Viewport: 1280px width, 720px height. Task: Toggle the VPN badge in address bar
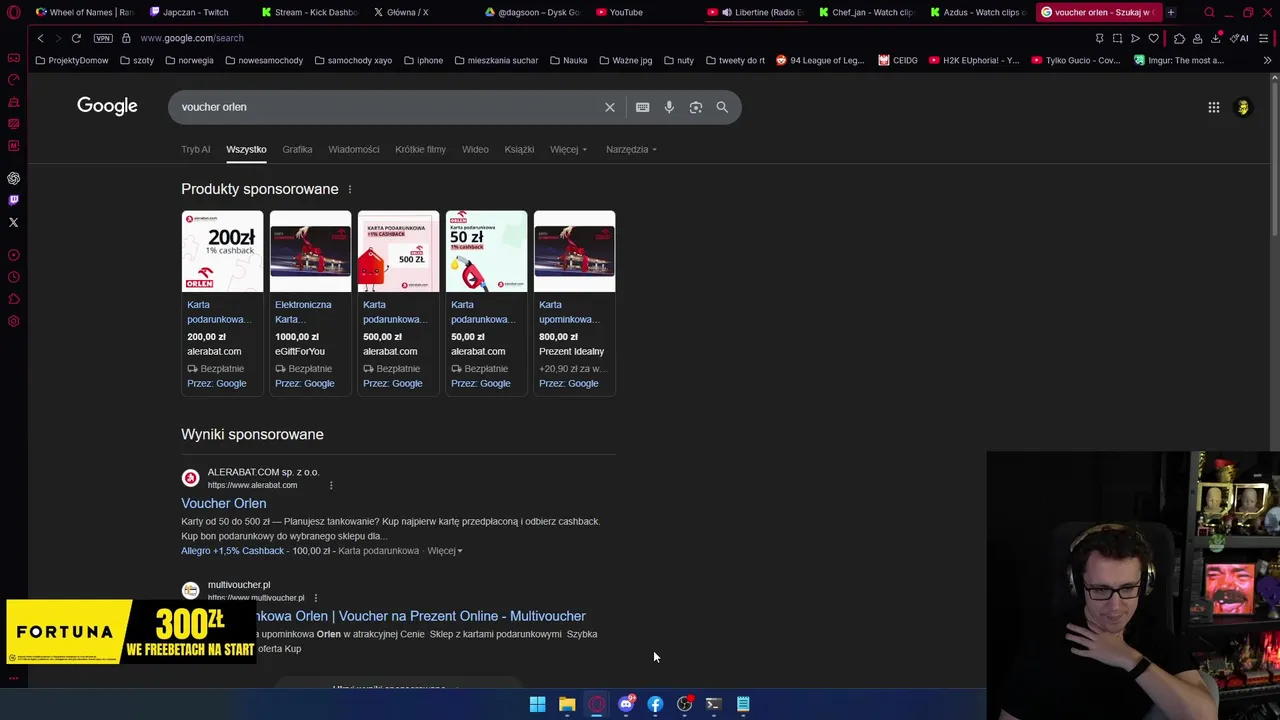[103, 38]
